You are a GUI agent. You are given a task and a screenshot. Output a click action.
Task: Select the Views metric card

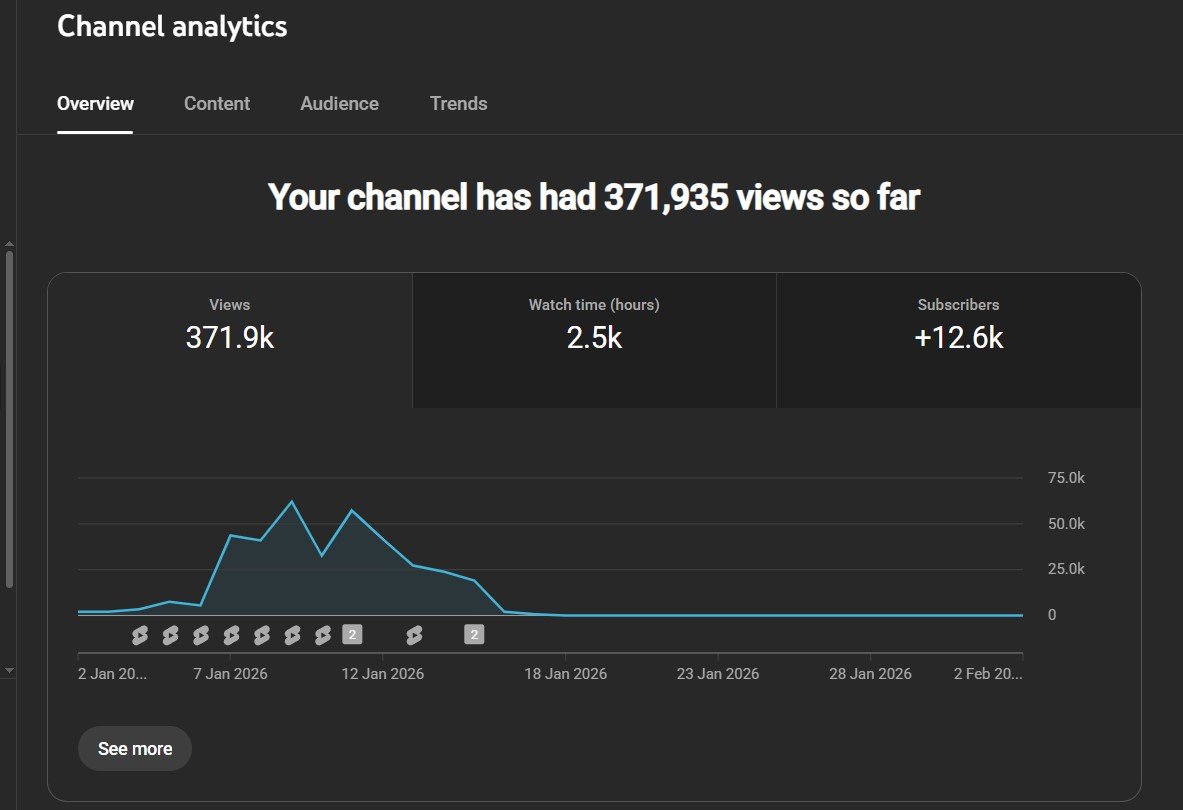230,326
